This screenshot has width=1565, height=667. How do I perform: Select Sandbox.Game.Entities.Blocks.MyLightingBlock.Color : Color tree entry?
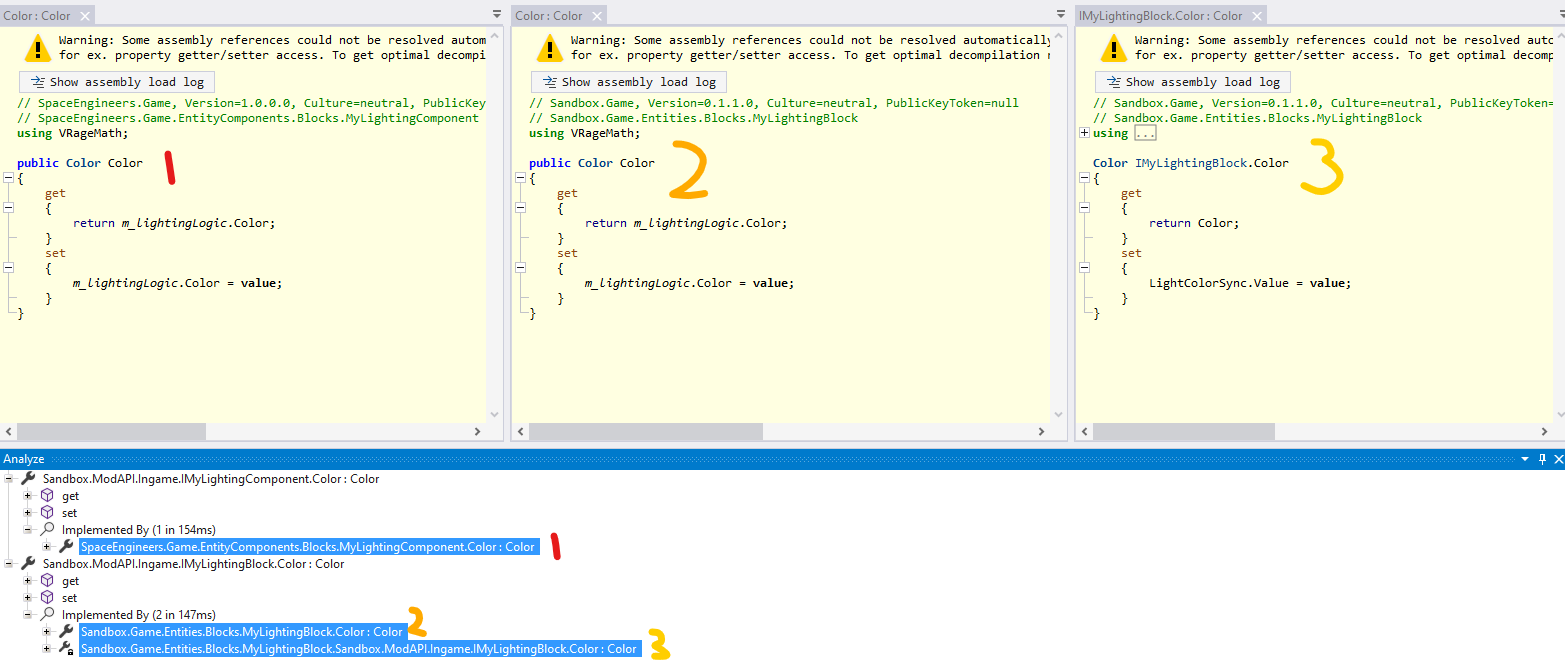click(x=241, y=632)
